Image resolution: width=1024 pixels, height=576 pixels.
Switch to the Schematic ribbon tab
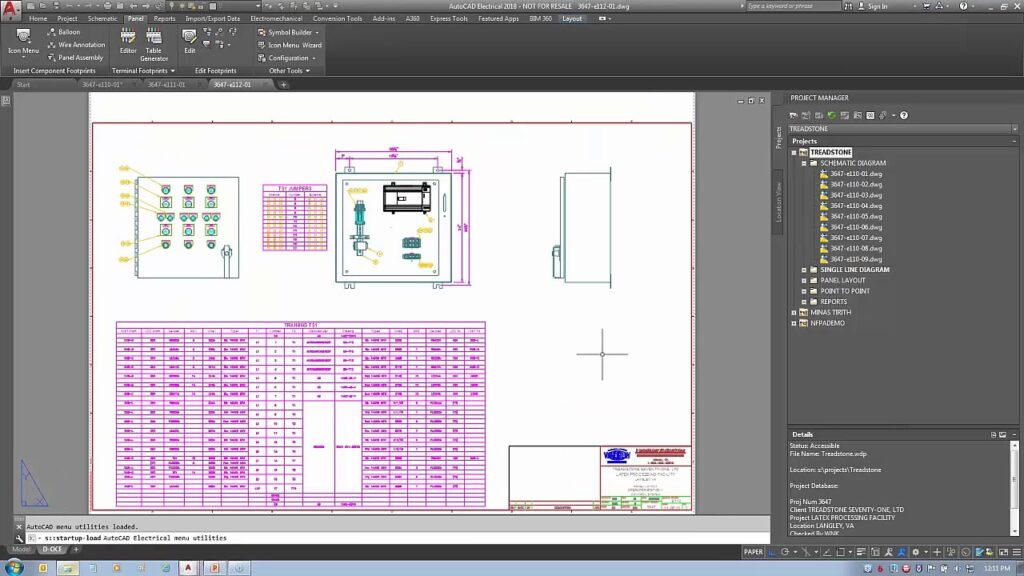pyautogui.click(x=103, y=18)
